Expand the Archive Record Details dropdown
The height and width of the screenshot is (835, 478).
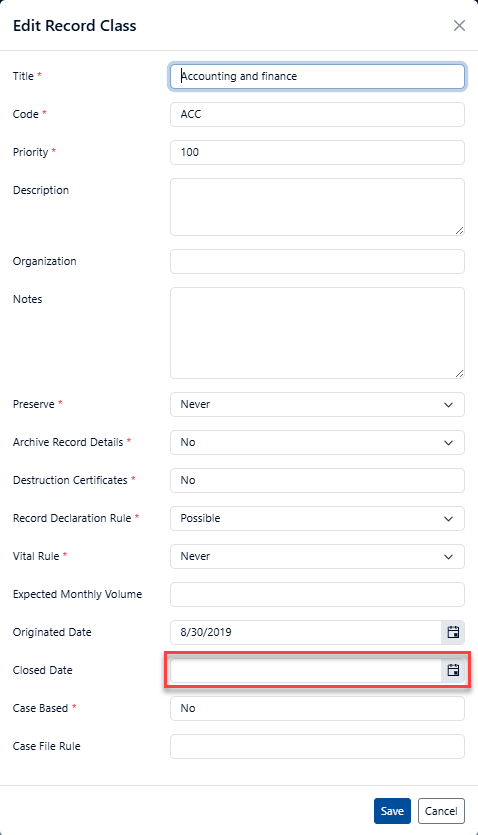coord(317,443)
